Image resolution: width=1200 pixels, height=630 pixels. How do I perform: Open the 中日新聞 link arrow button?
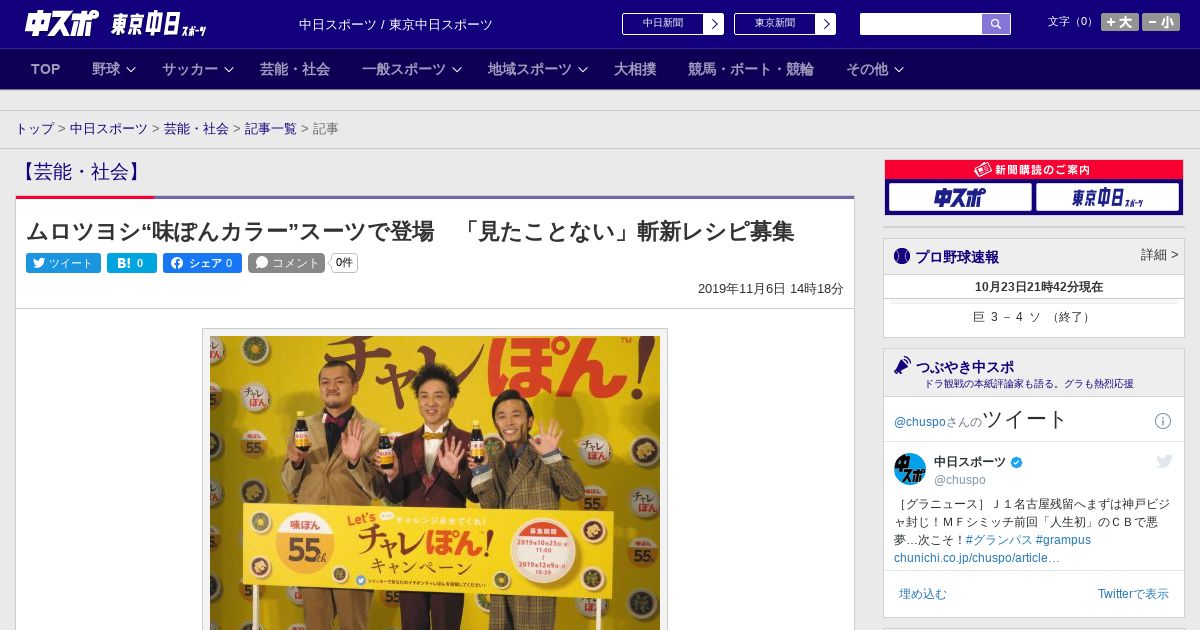point(714,24)
